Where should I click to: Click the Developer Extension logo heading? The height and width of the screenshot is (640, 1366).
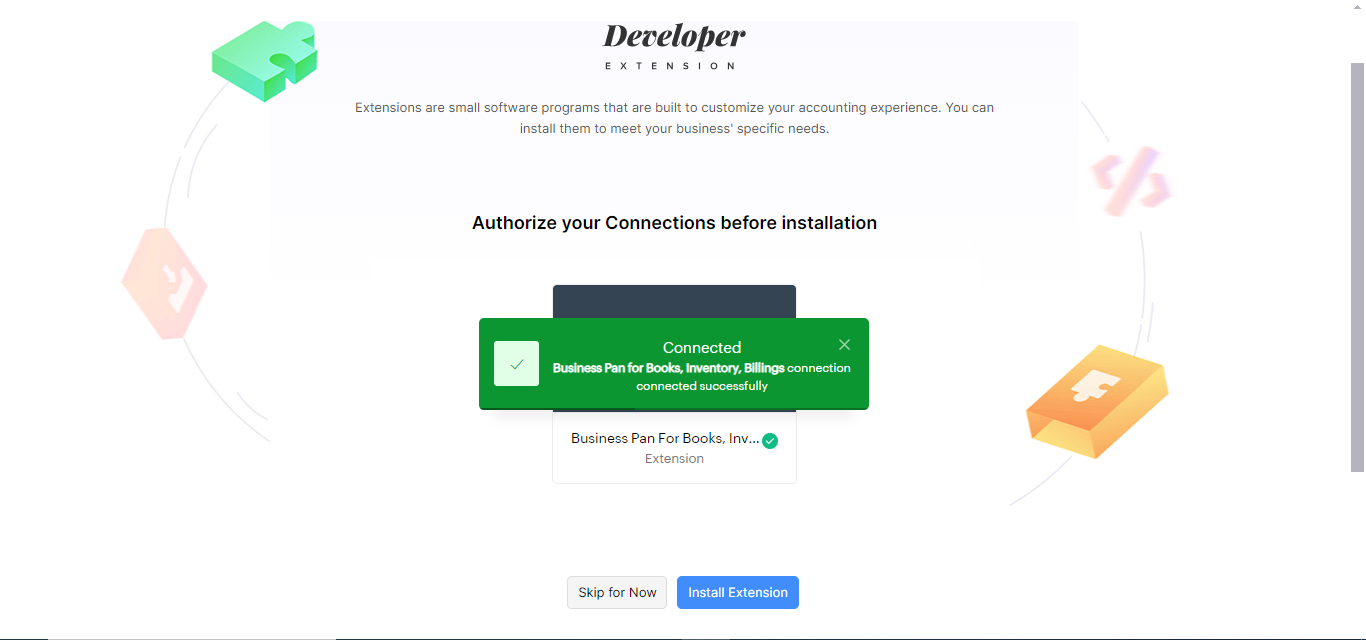tap(674, 47)
